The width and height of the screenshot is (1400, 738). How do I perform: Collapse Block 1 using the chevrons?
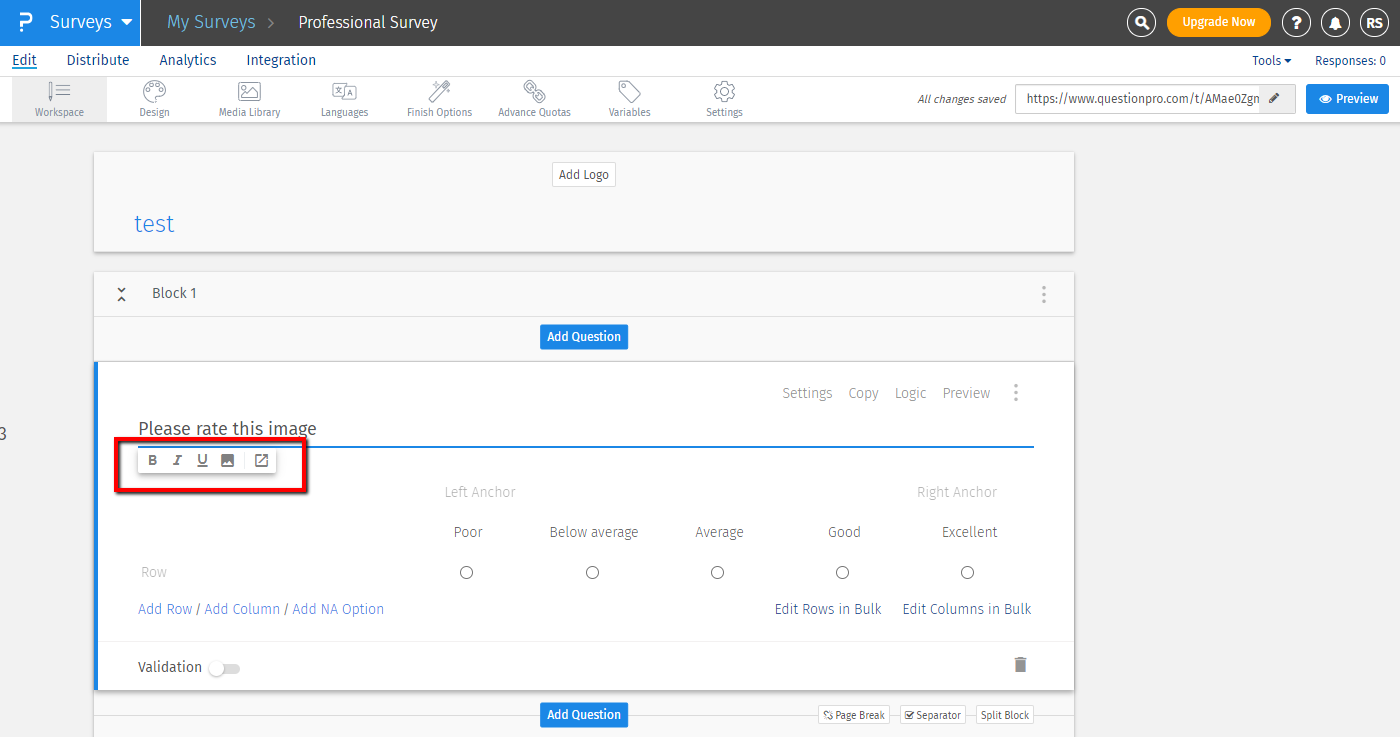(121, 294)
